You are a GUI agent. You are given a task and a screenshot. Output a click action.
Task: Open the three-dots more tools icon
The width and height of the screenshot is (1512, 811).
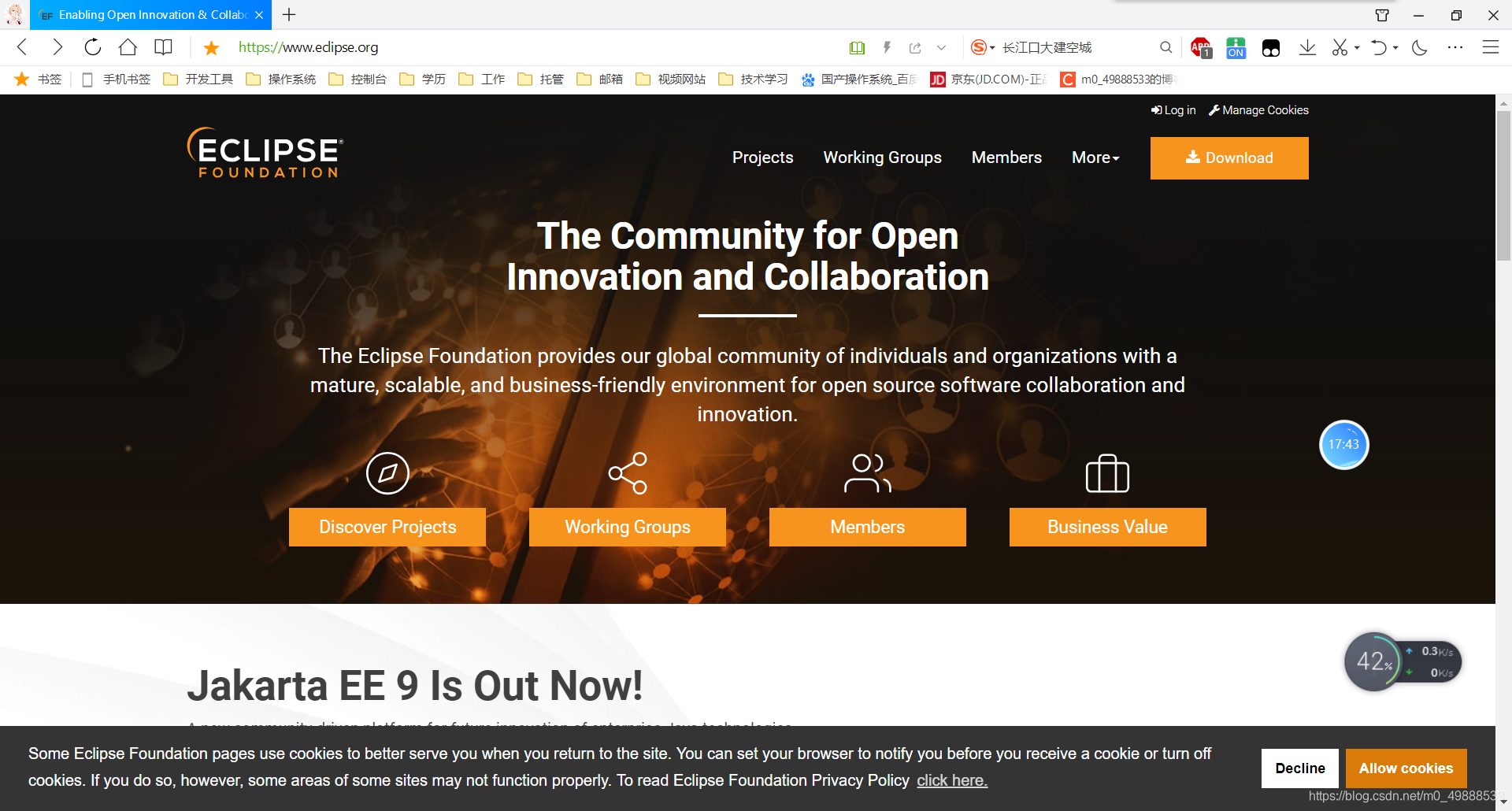pos(1455,48)
